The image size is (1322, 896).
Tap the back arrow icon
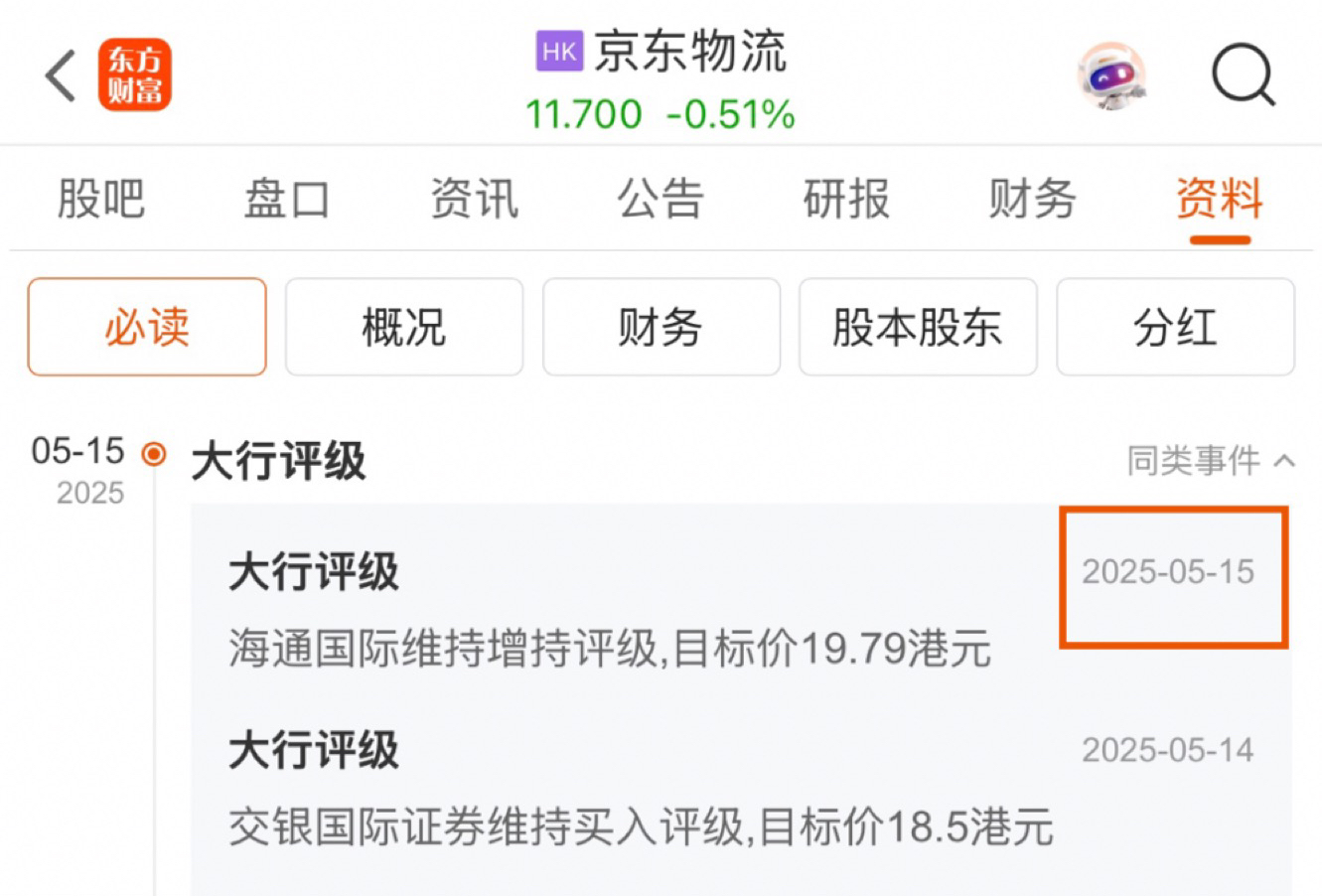(61, 75)
